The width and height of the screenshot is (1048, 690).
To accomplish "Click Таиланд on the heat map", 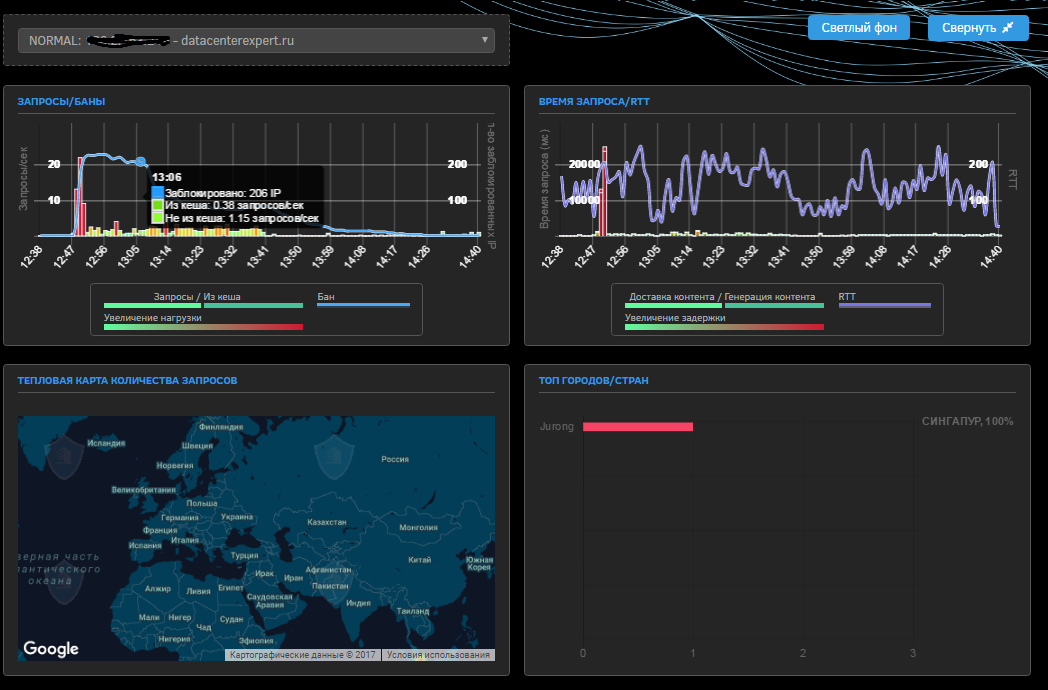I will tap(412, 611).
